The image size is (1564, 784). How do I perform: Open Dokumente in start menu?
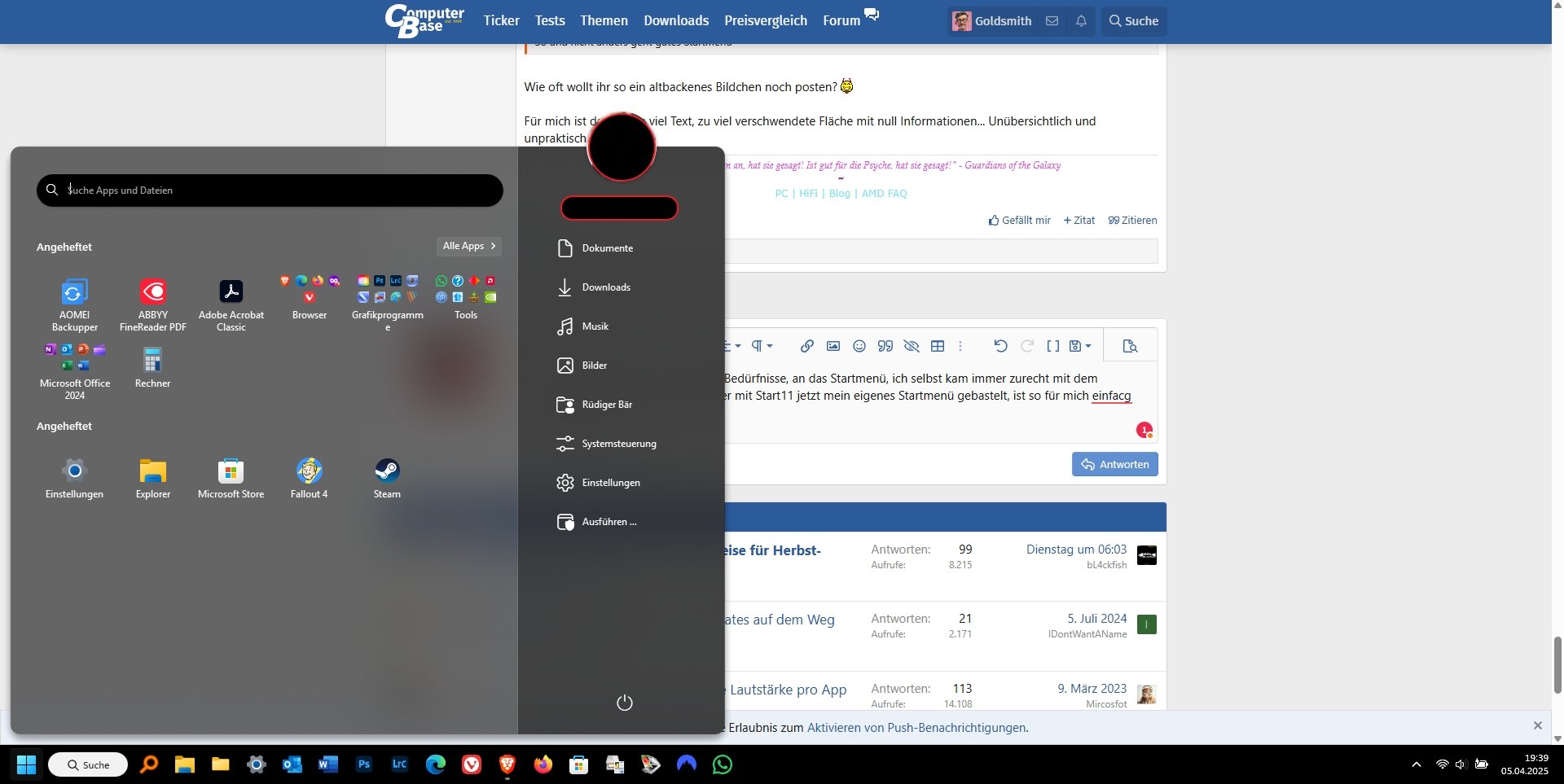[595, 248]
